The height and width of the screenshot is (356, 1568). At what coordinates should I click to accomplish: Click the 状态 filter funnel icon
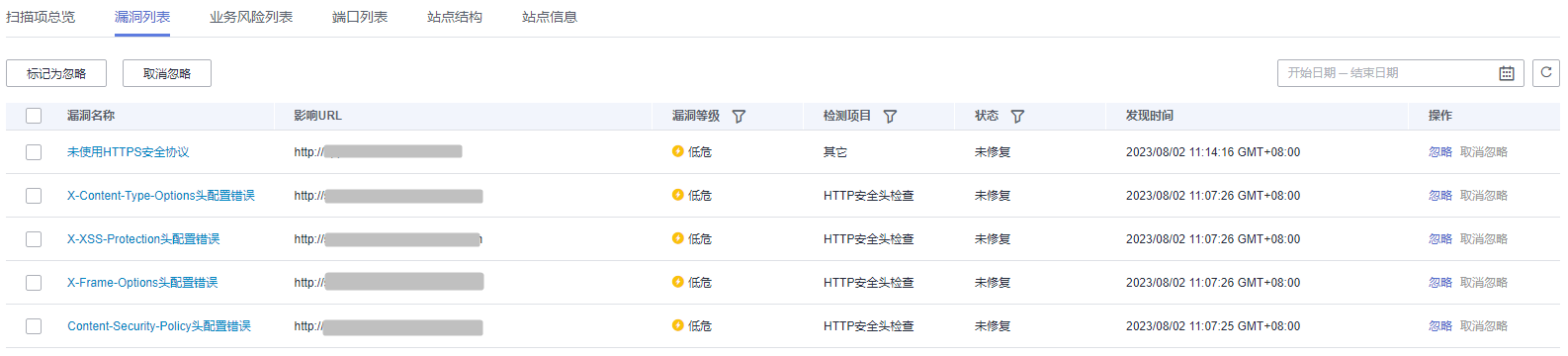(x=1017, y=116)
